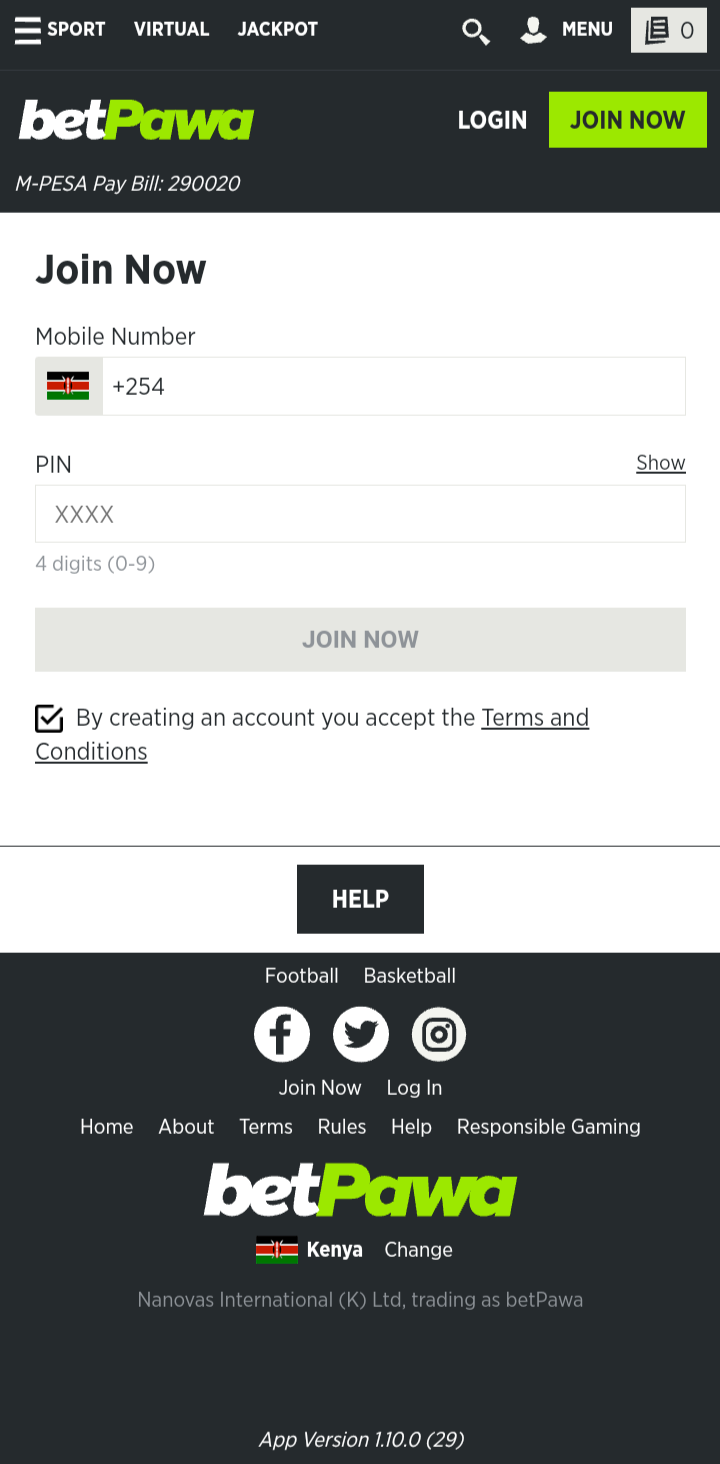Tap the betPawa logo in header
Image resolution: width=720 pixels, height=1464 pixels.
[137, 120]
